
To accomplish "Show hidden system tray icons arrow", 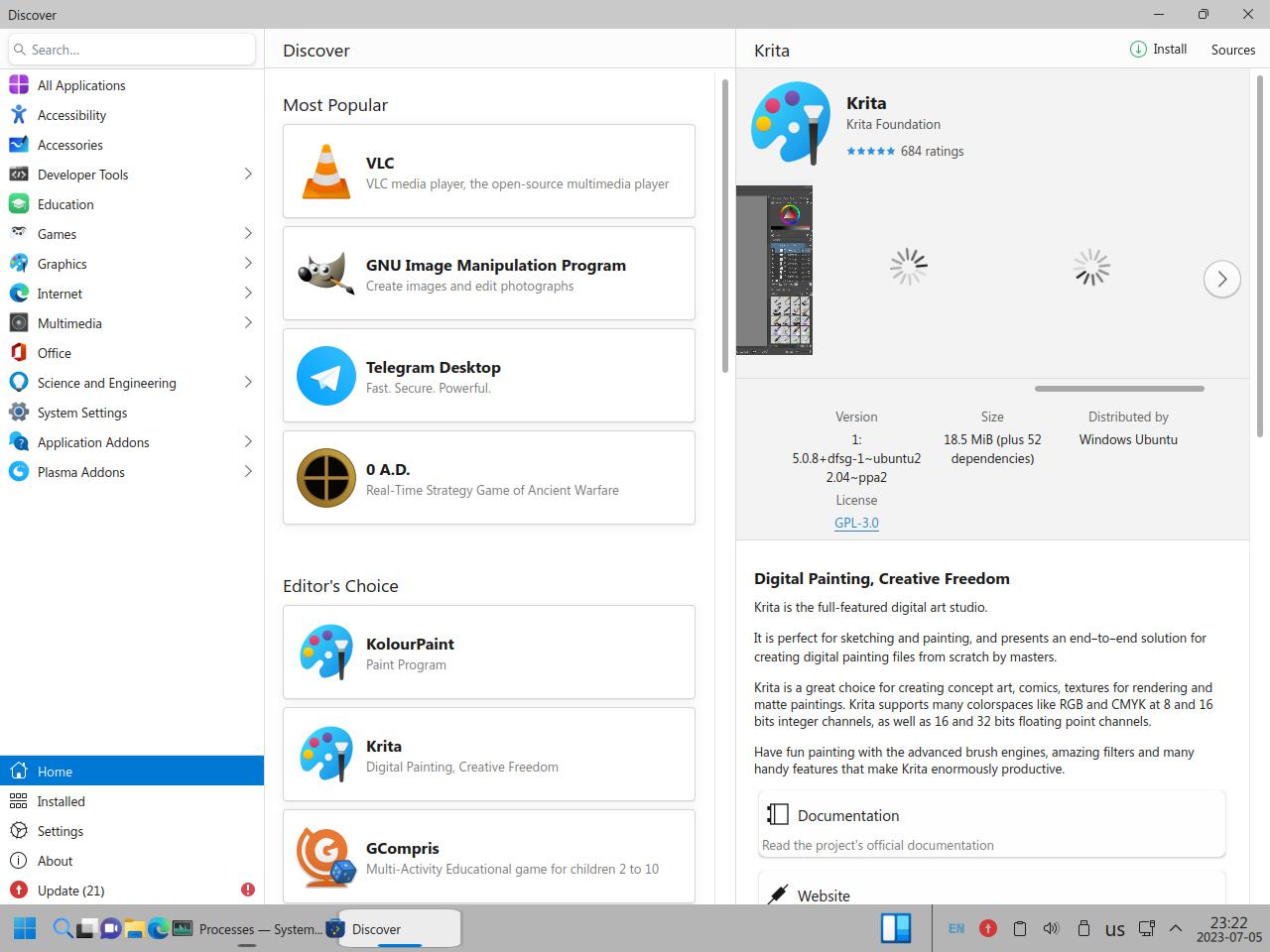I will [x=1176, y=928].
